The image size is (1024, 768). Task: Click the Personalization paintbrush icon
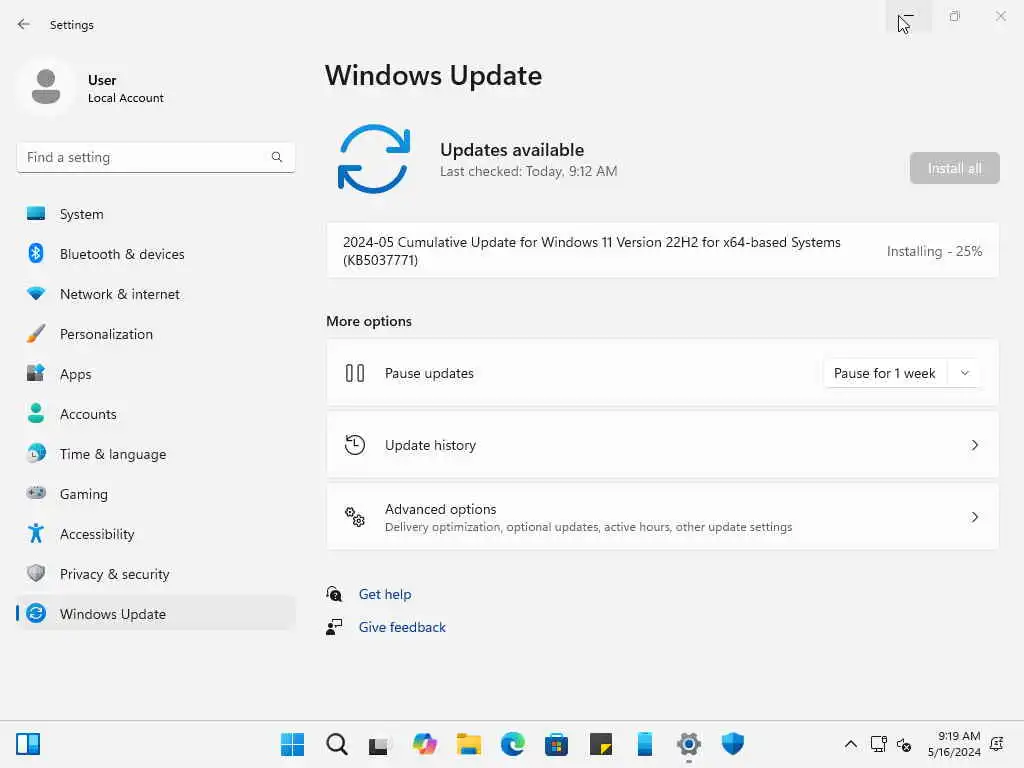(x=36, y=334)
